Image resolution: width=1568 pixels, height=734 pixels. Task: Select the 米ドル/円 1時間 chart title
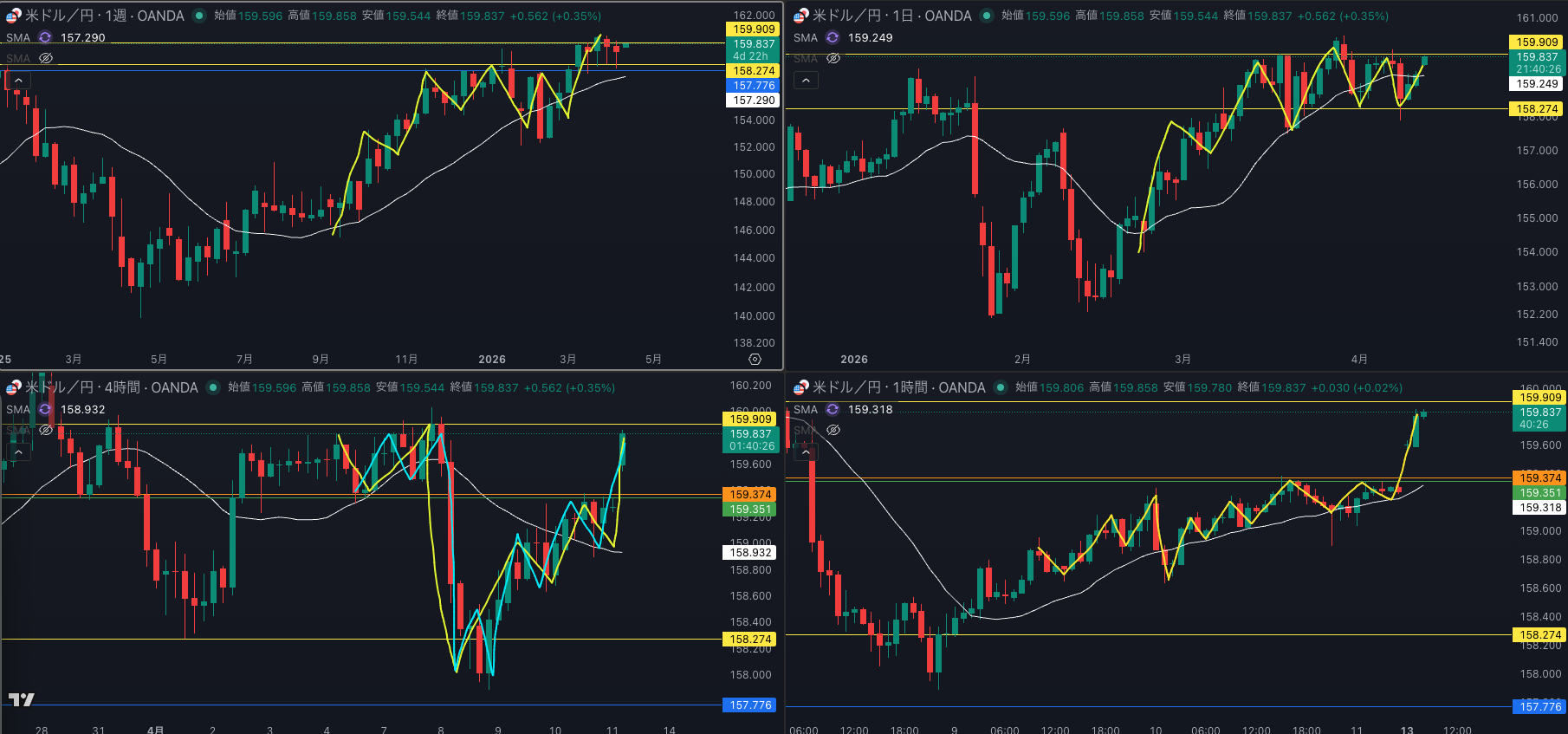[x=898, y=387]
